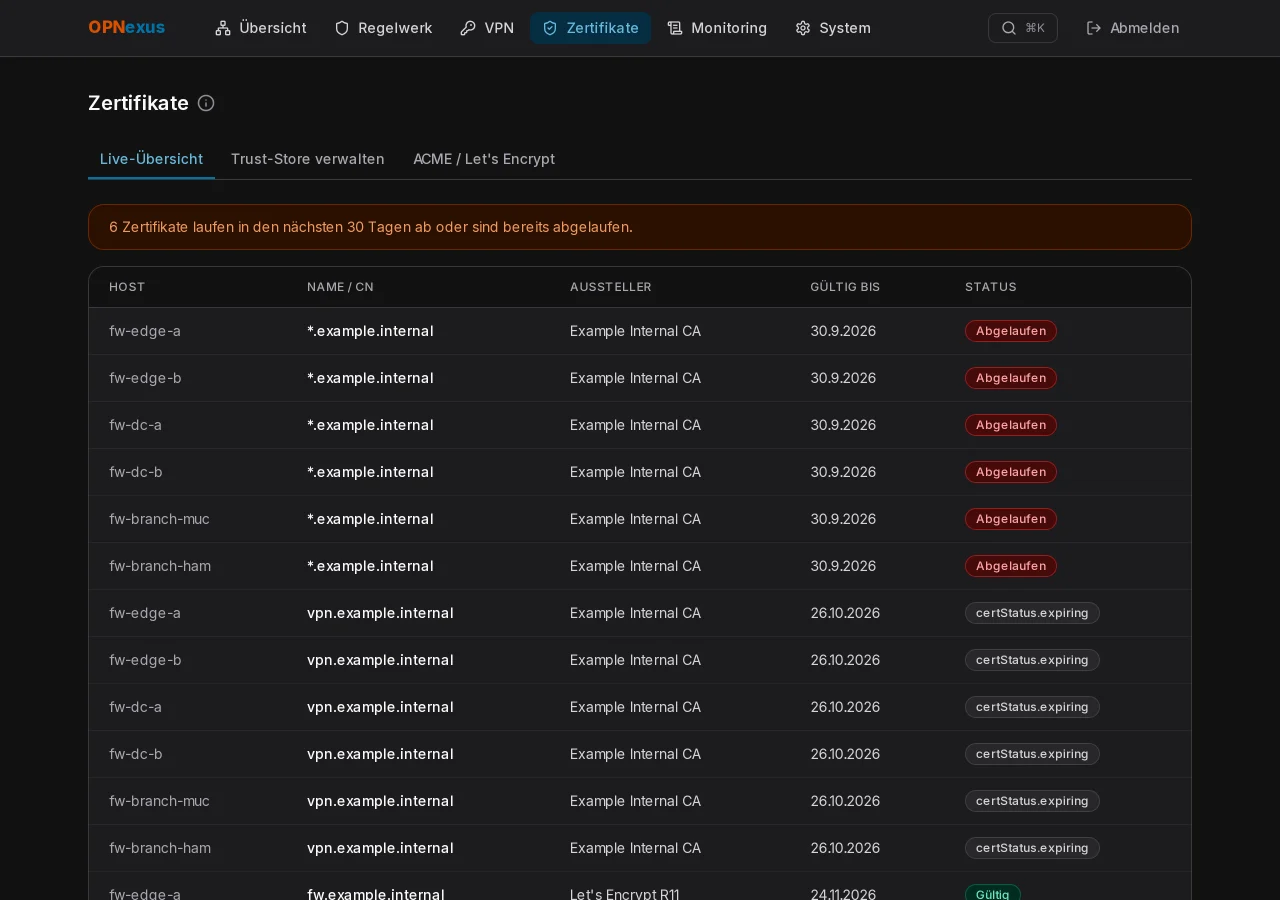
Task: Open the Monitoring menu item
Action: [717, 28]
